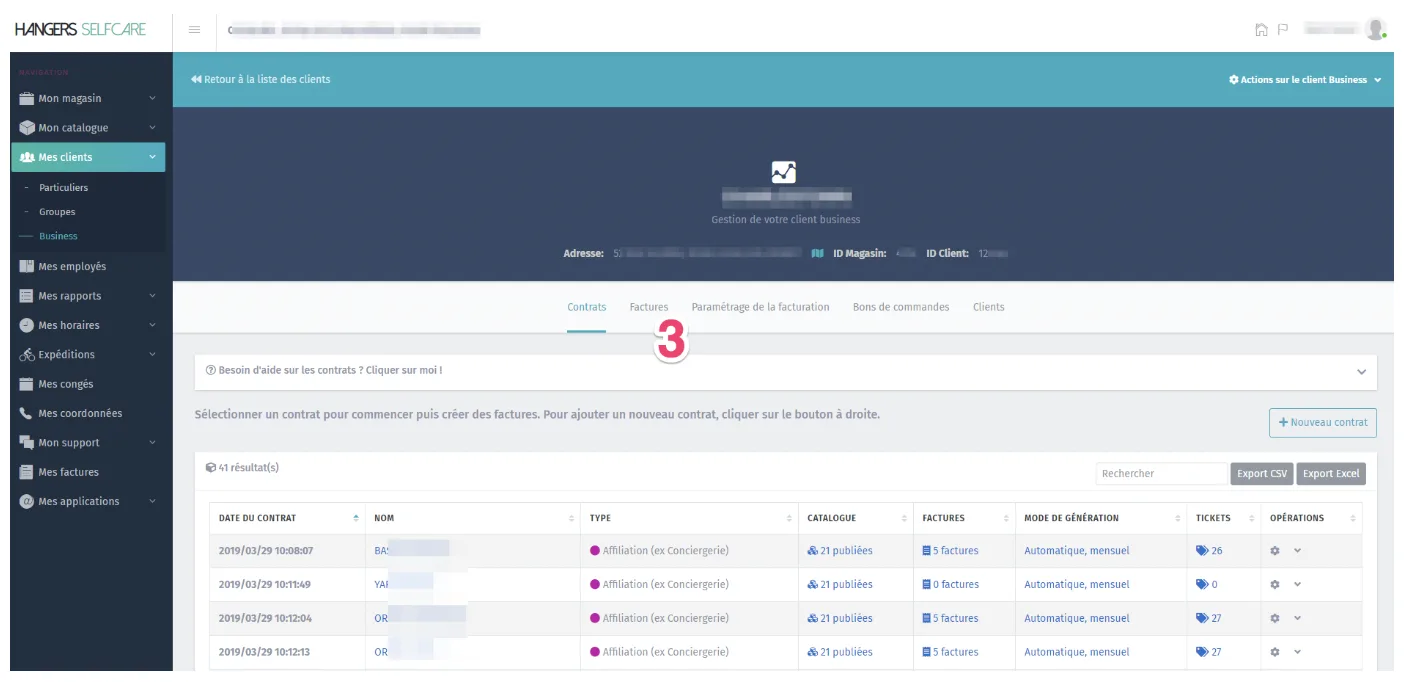Click the Mes rapports icon

coord(27,296)
